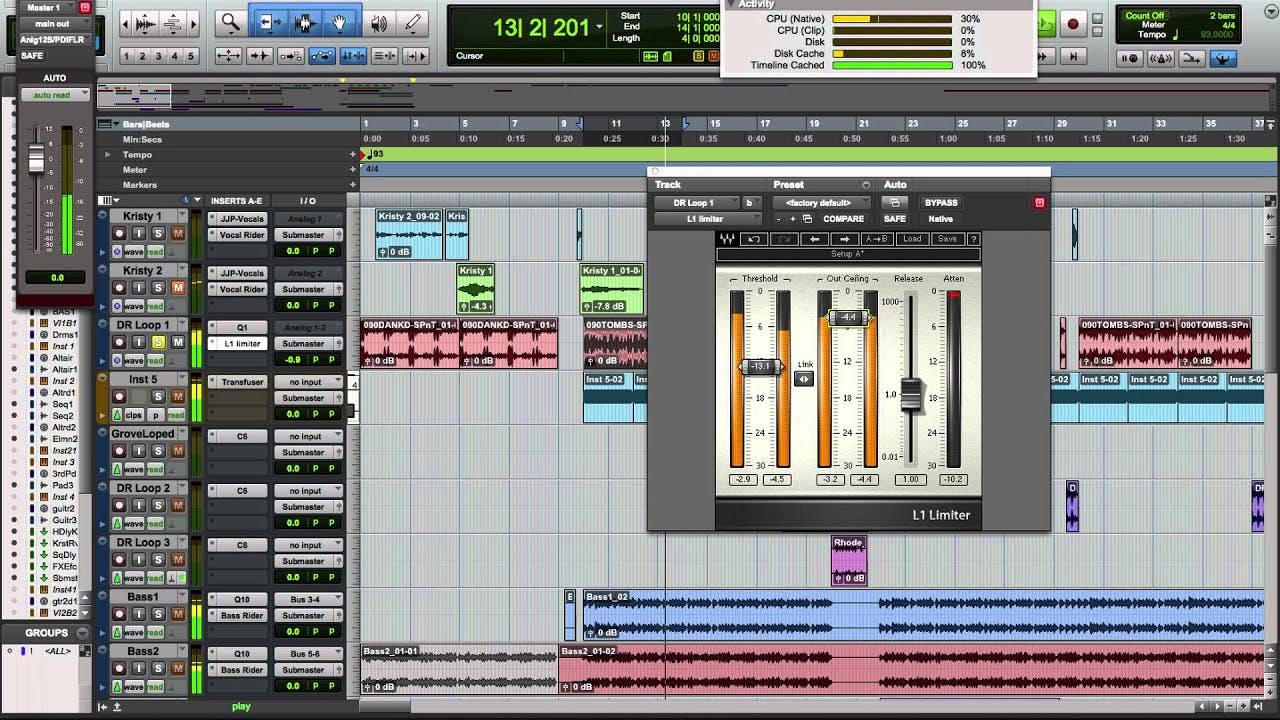Open the factory default preset dropdown
The image size is (1280, 720).
click(820, 203)
